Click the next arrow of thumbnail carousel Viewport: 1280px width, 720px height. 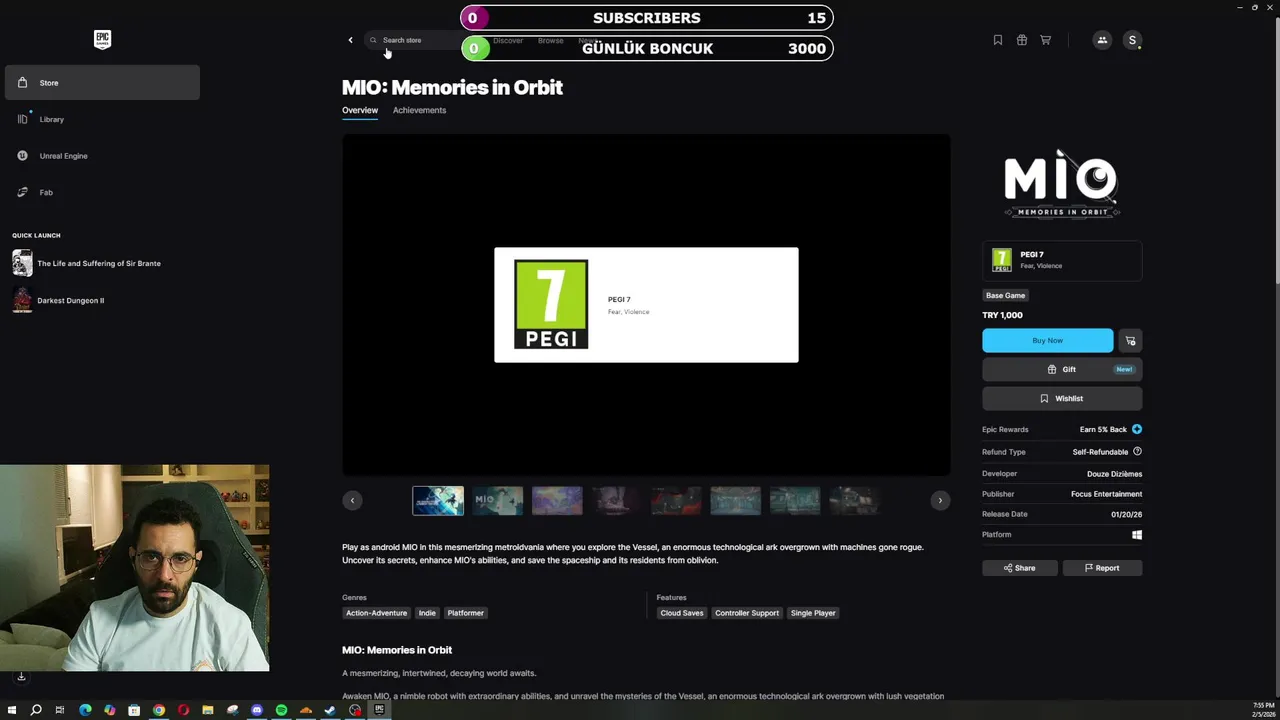940,500
